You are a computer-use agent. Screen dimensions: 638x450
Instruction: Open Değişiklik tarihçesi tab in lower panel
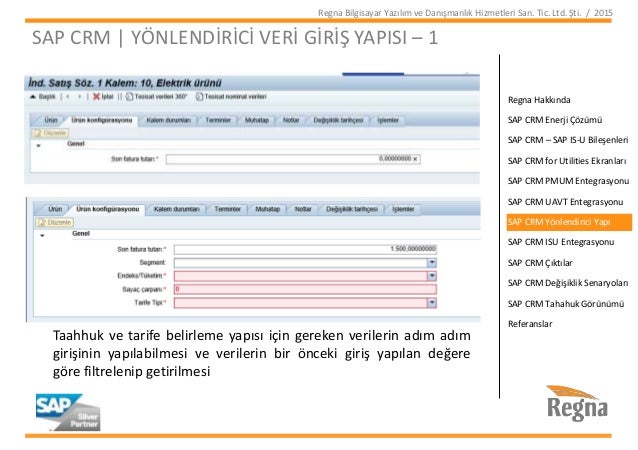352,209
